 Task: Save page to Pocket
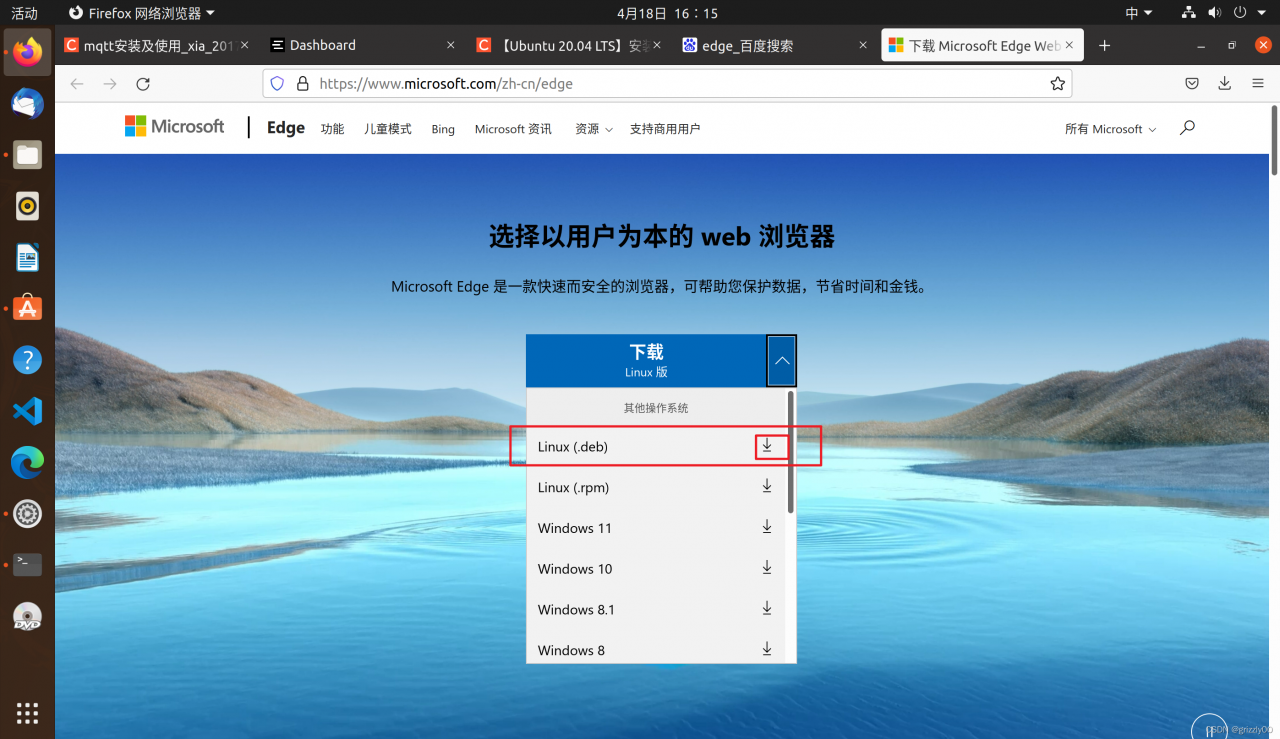(x=1191, y=84)
